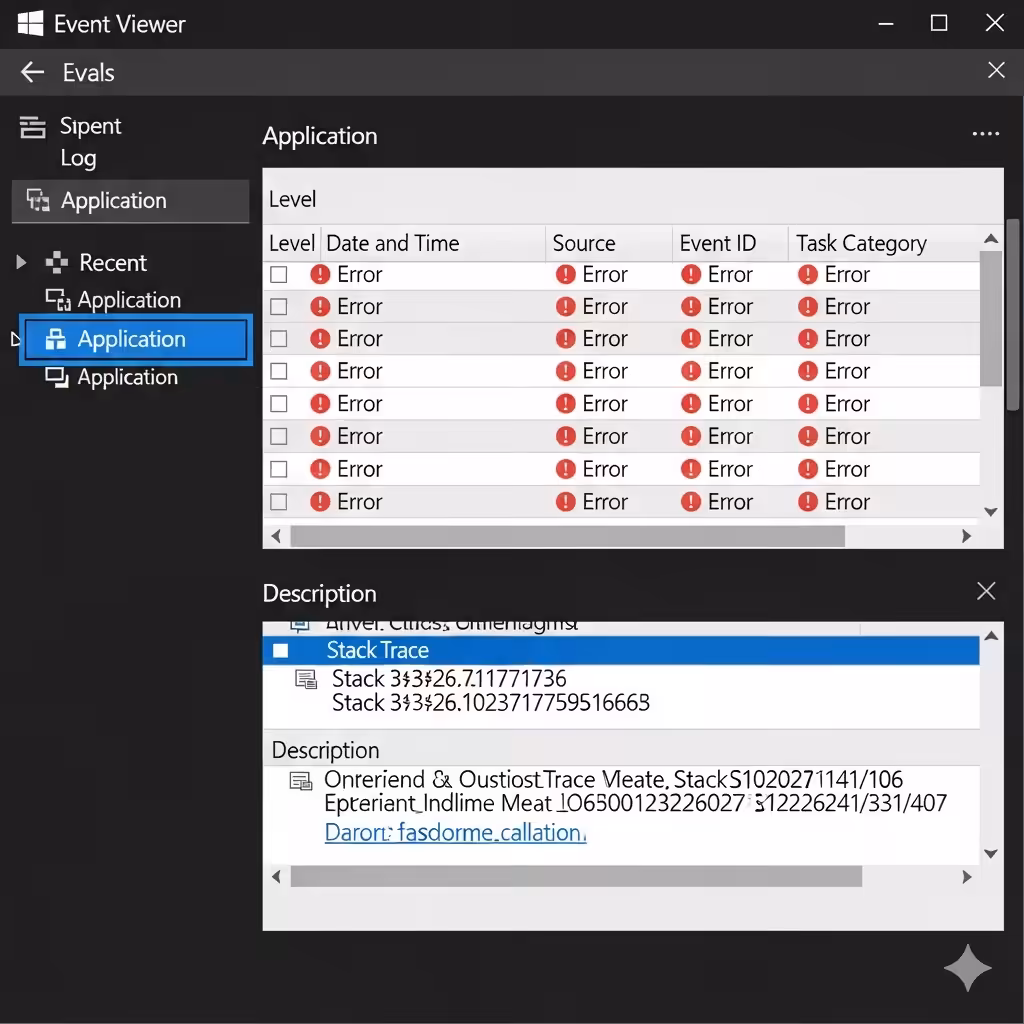Click the event table's scroll-right arrow
Viewport: 1024px width, 1024px height.
coord(966,536)
